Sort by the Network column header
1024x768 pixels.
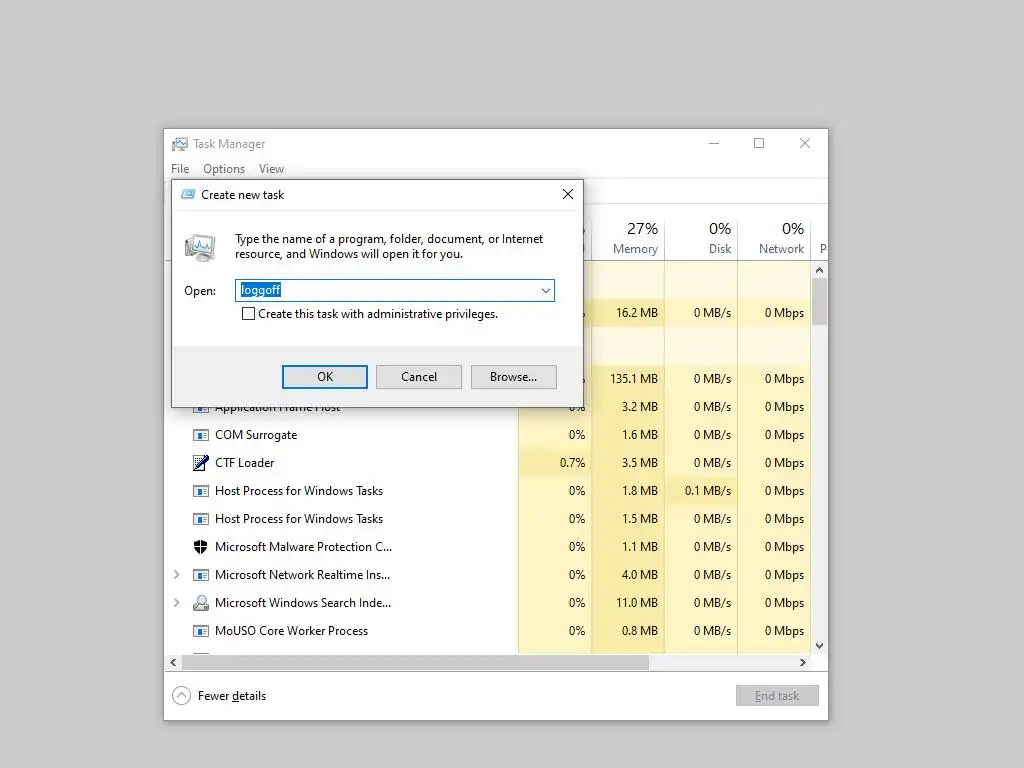click(x=775, y=238)
